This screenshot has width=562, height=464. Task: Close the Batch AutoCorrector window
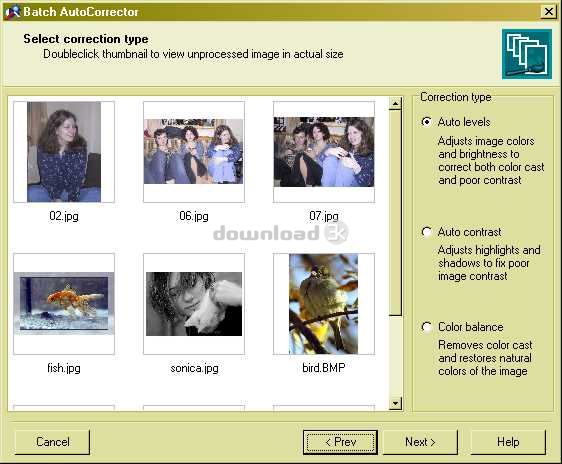point(548,12)
